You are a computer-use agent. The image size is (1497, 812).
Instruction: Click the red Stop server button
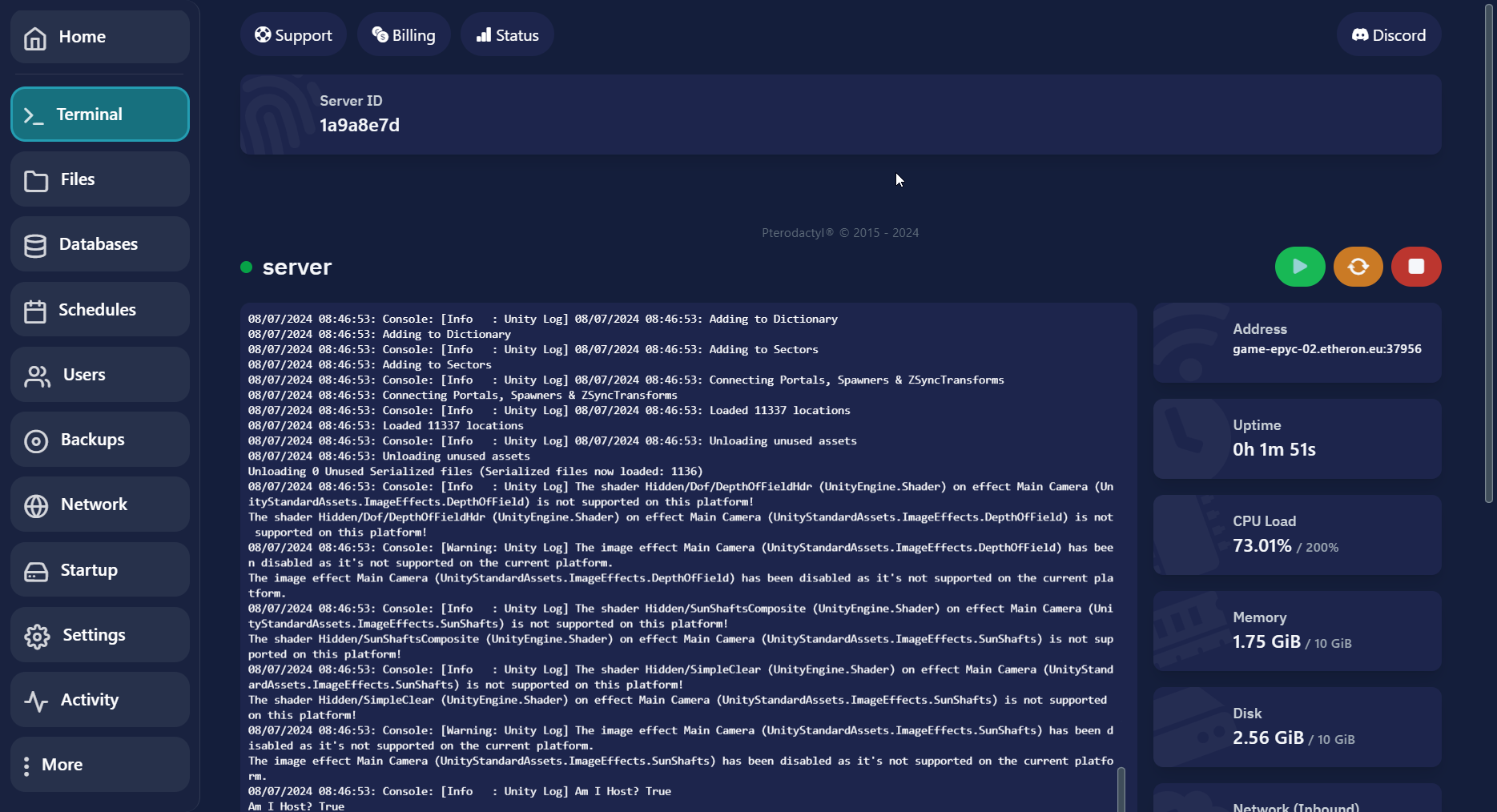pos(1415,267)
